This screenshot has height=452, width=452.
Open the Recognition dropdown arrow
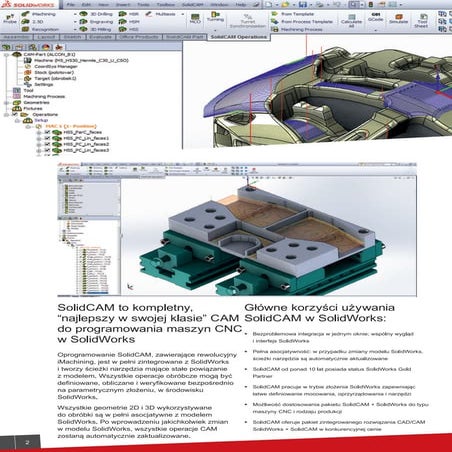click(75, 30)
